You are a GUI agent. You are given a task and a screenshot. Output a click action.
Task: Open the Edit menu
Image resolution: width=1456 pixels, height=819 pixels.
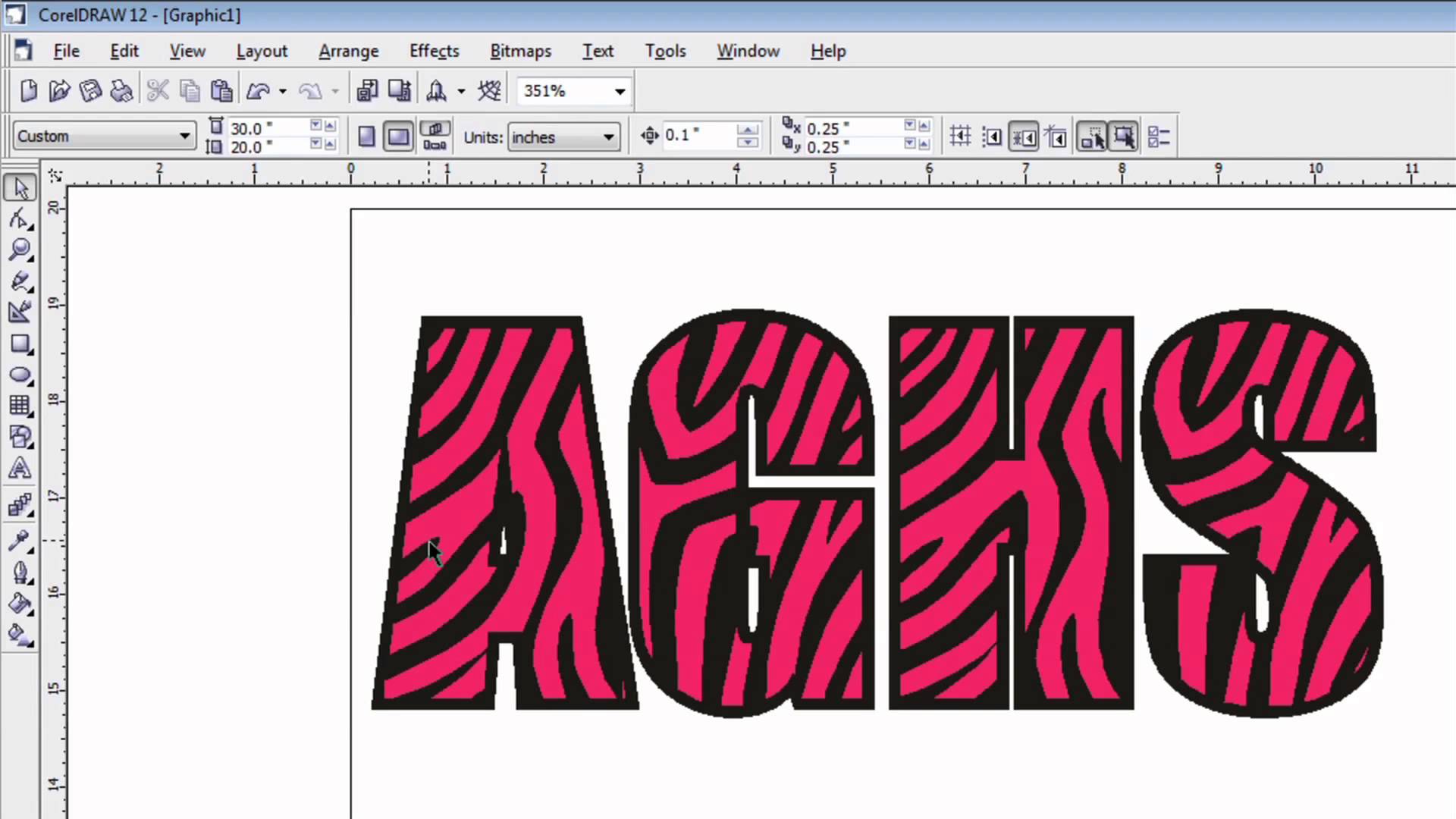coord(124,51)
